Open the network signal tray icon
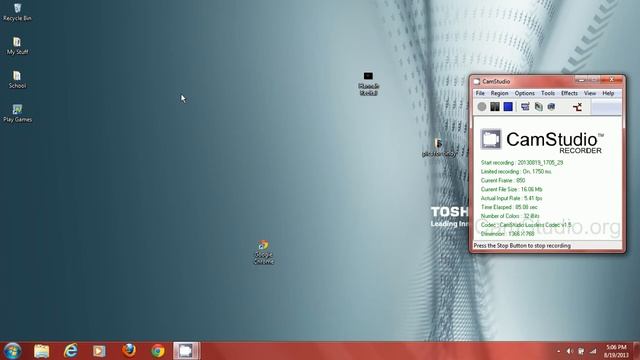Image resolution: width=640 pixels, height=360 pixels. [x=593, y=351]
